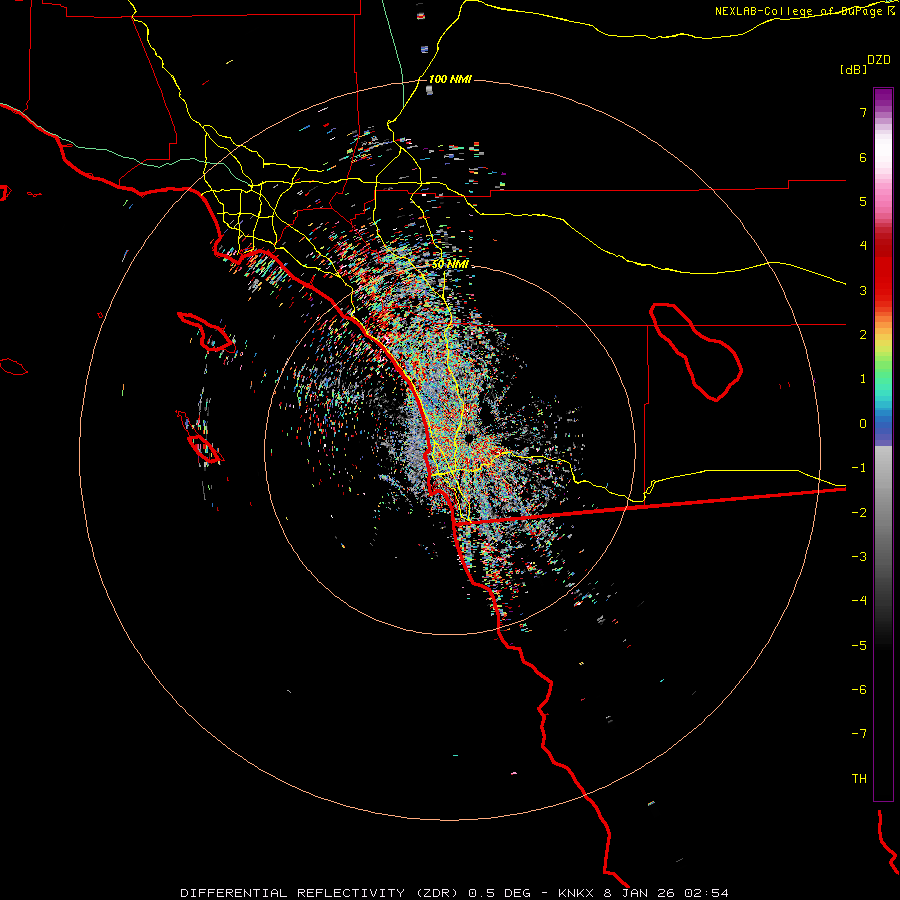Click the 2 value on color scale
The height and width of the screenshot is (900, 900).
(863, 335)
